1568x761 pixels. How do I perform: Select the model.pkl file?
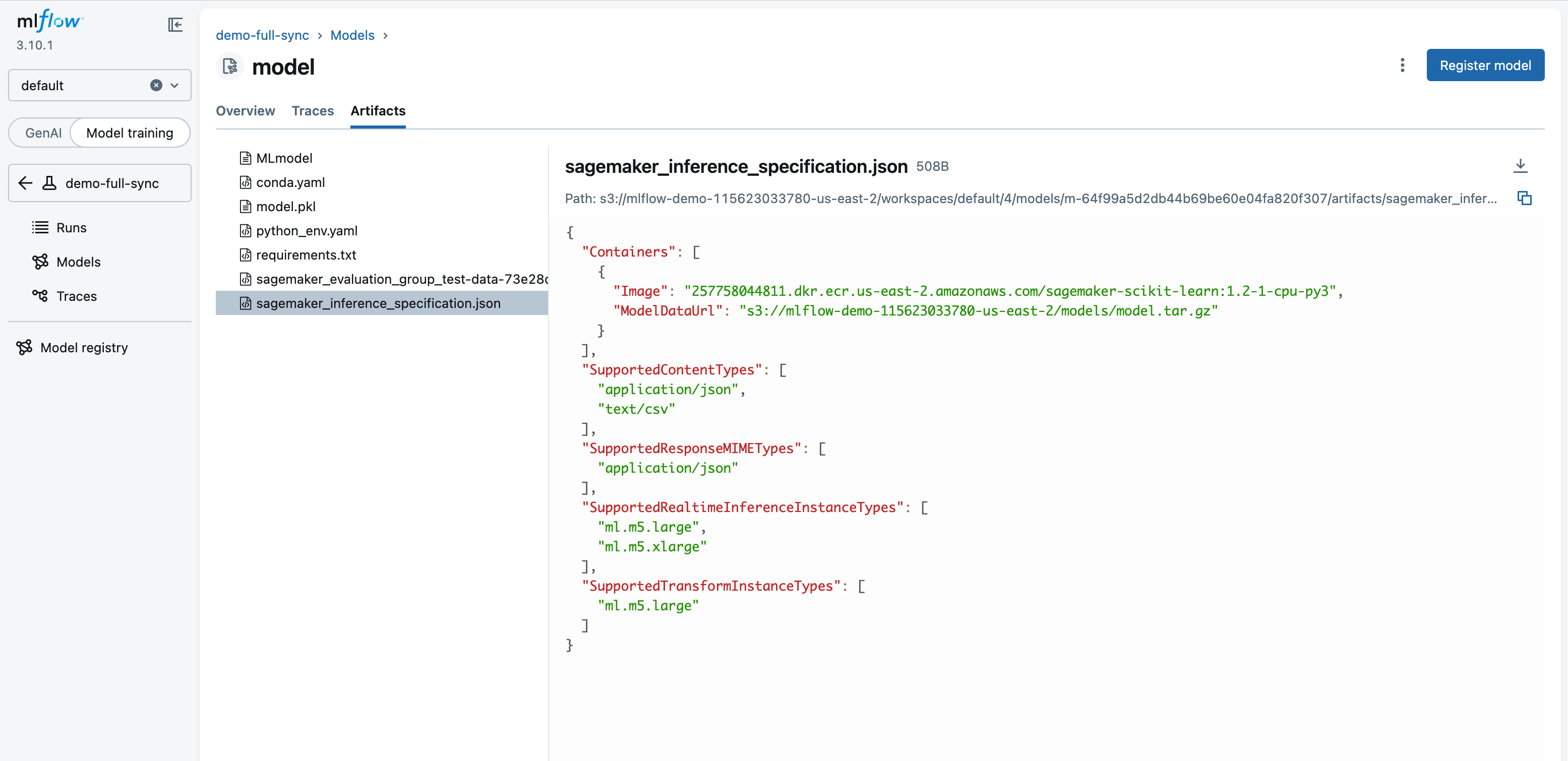382,207
